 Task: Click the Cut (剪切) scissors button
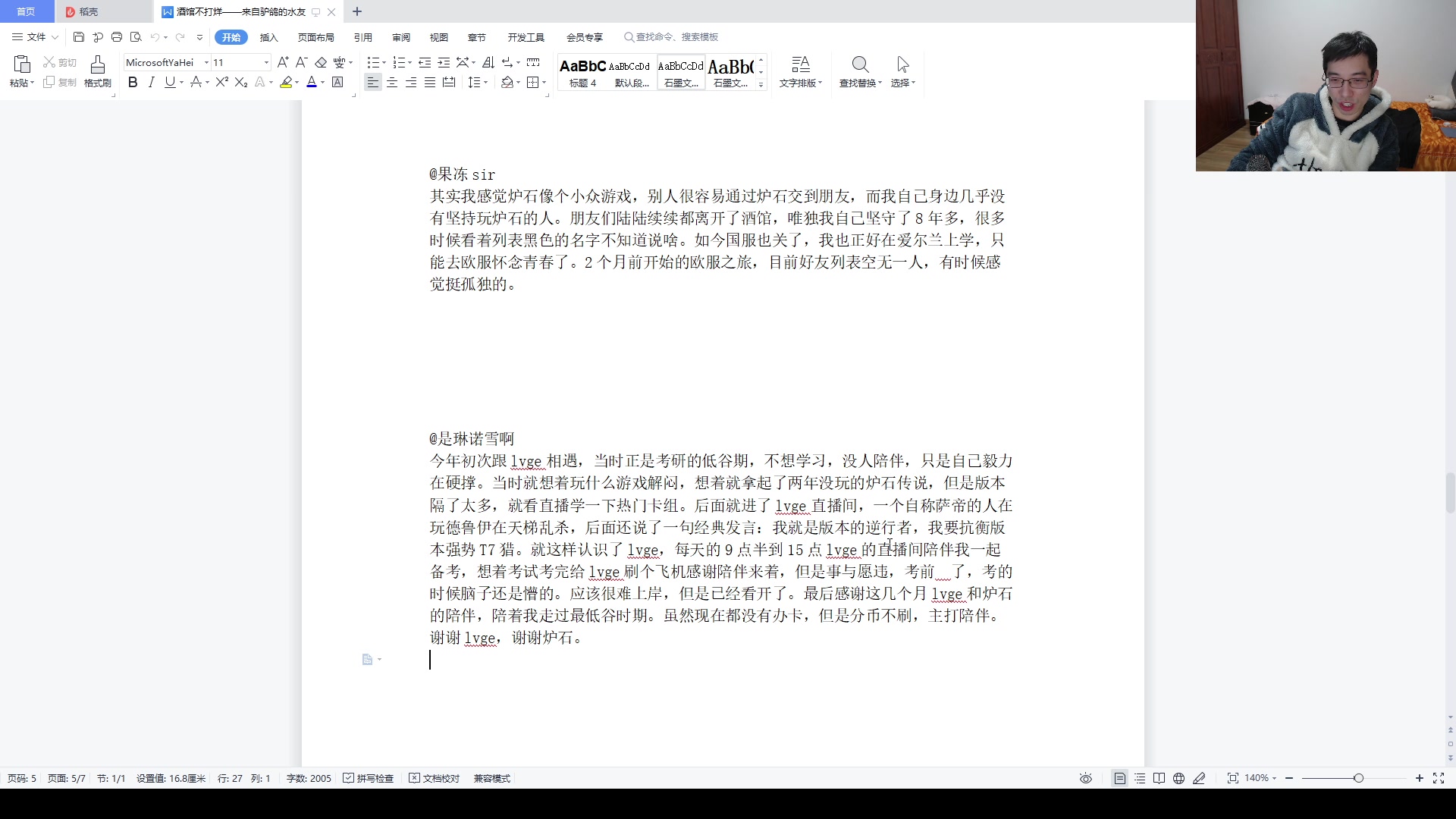60,62
